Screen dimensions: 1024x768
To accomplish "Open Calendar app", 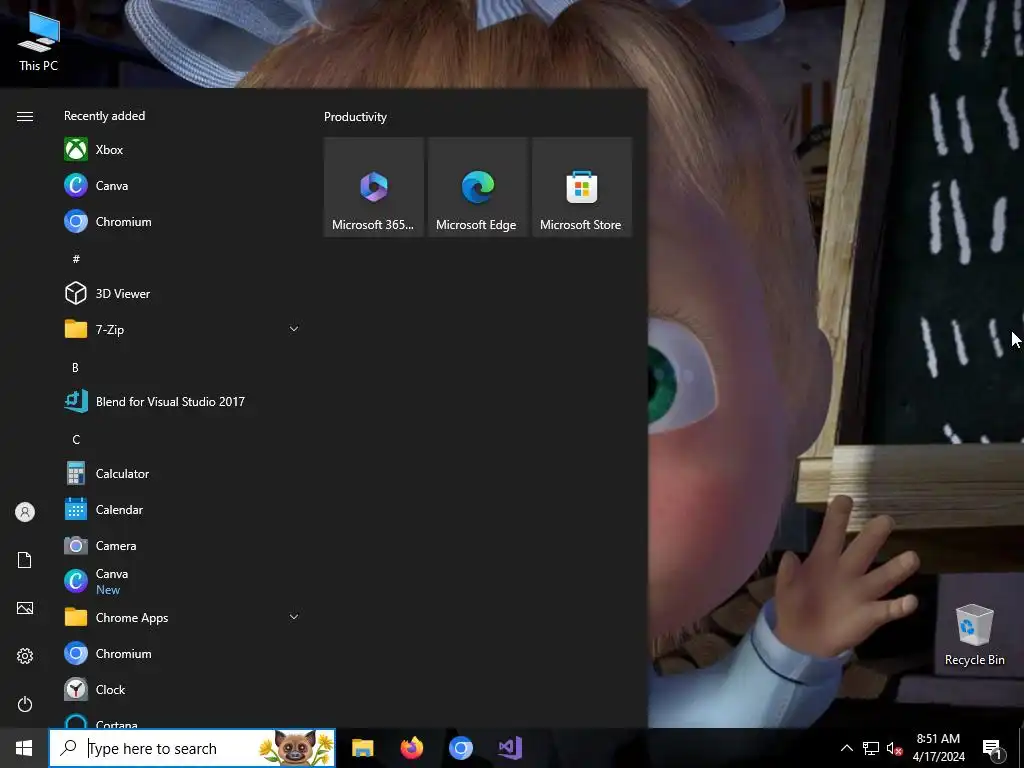I will coord(182,509).
